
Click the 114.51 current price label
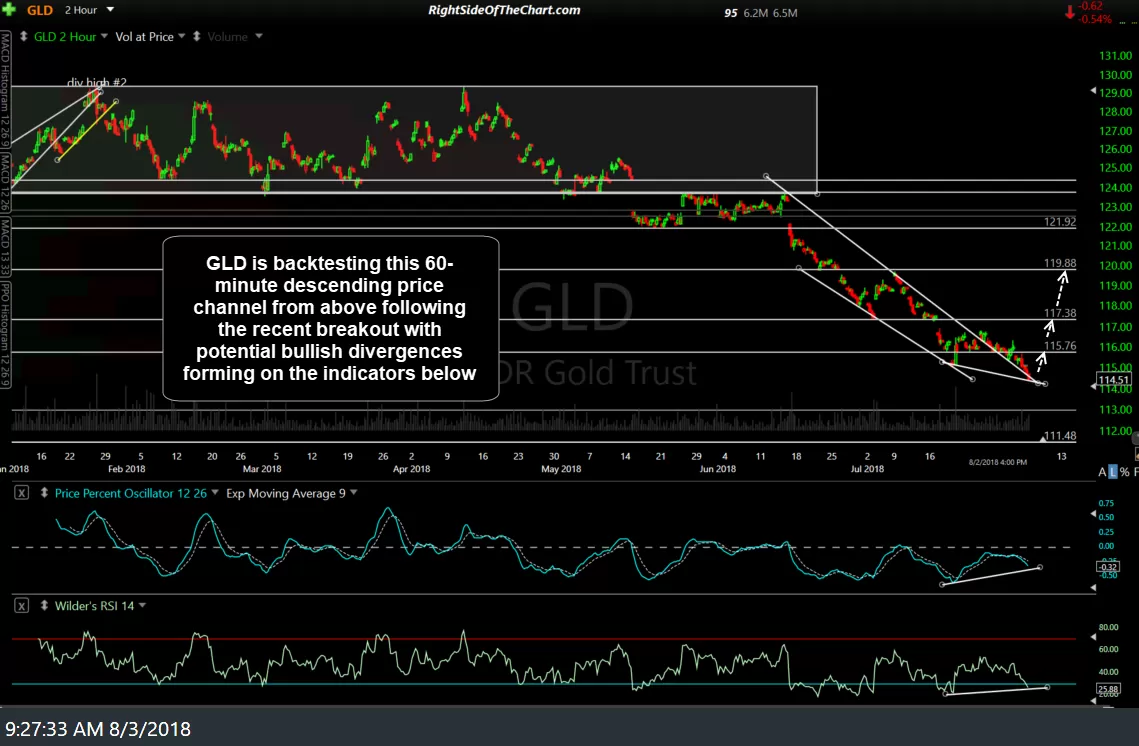[1114, 379]
